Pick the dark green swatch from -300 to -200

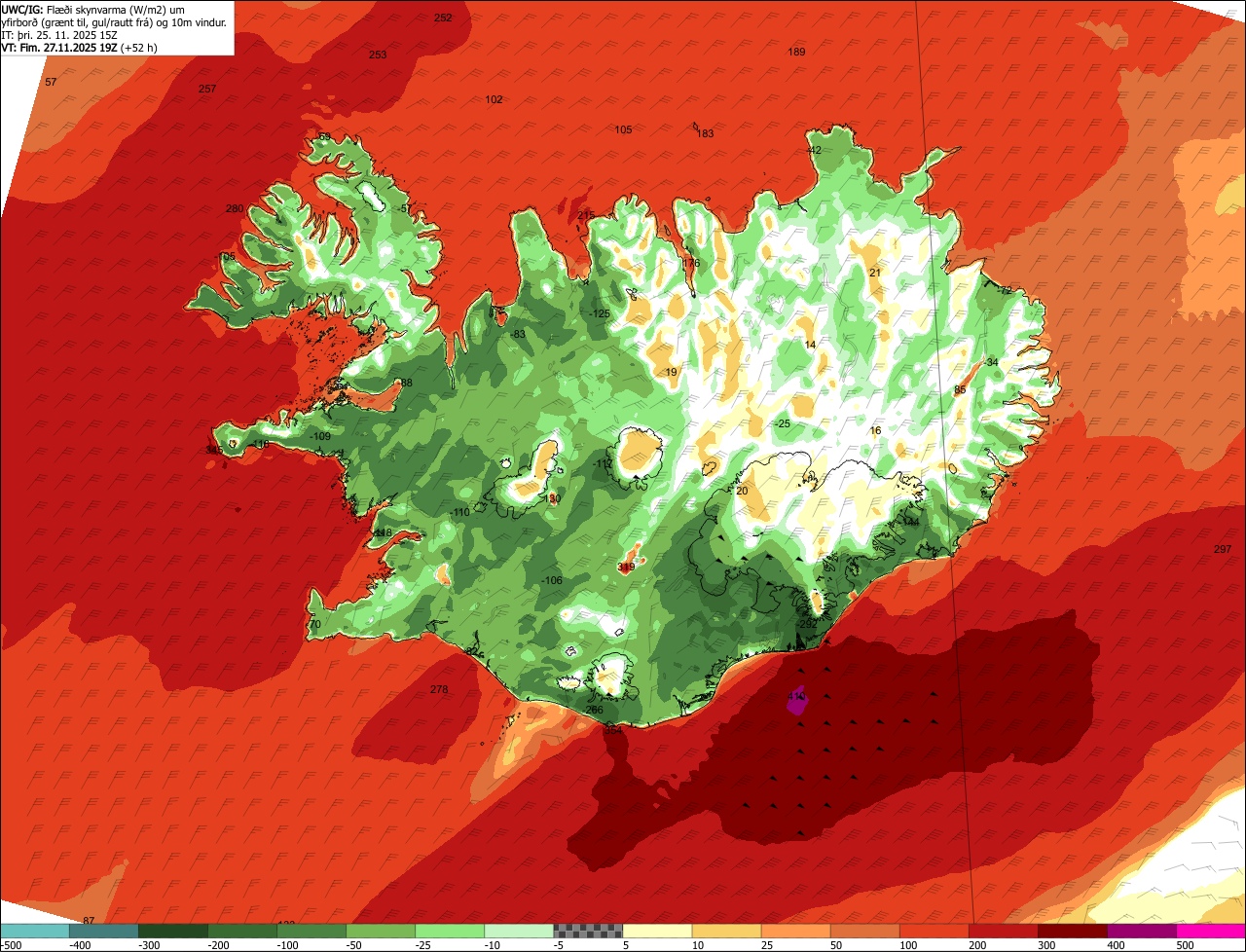pyautogui.click(x=173, y=931)
